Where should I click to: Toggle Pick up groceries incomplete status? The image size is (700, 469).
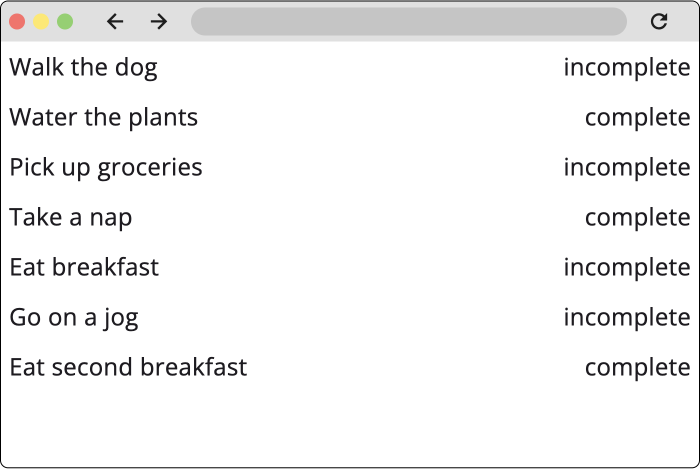coord(626,167)
